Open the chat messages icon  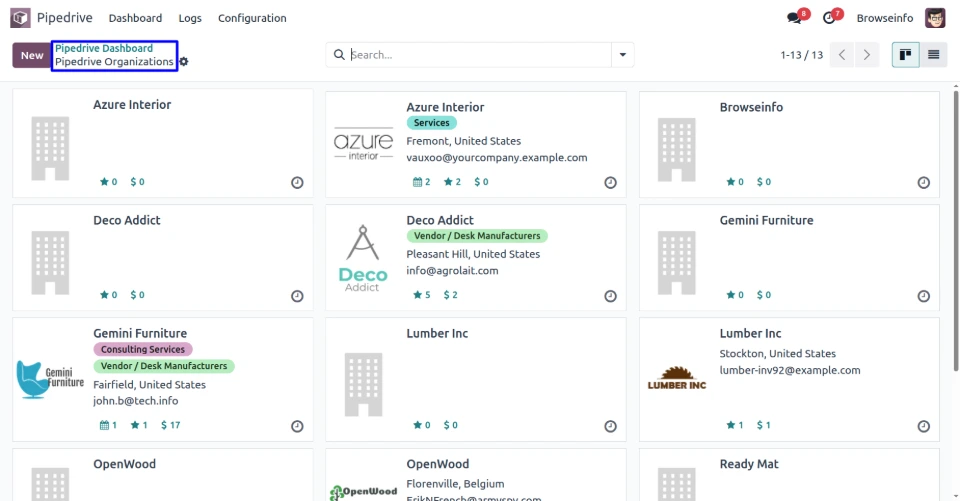794,18
